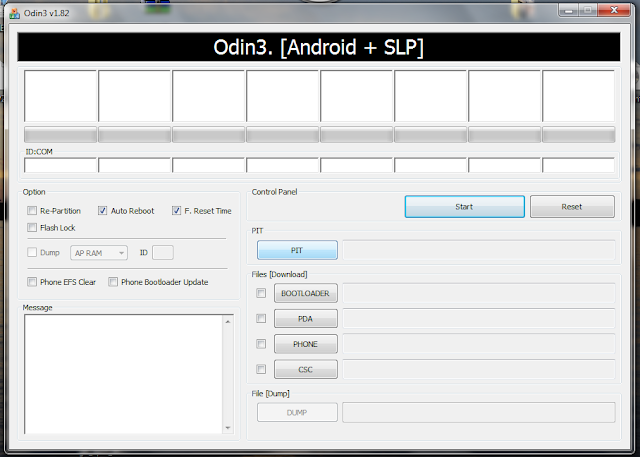
Task: Click the Message box scroll up arrow
Action: pos(228,322)
